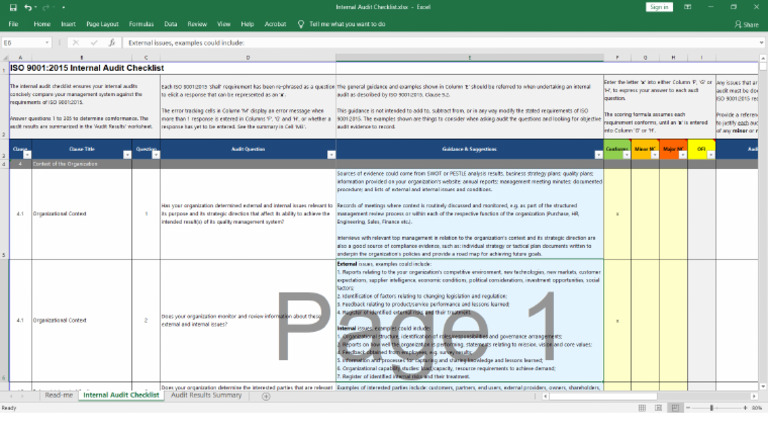Click the New Sheet plus icon
Viewport: 768px width, 433px height.
click(266, 396)
